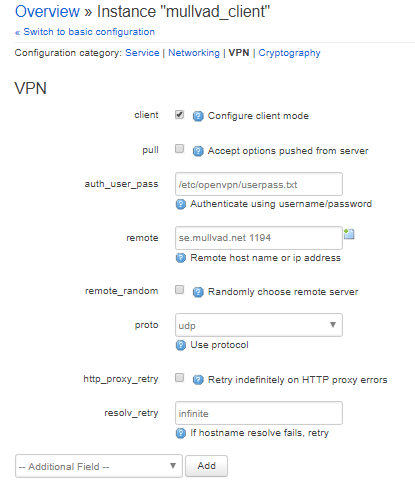Click help icon for Retry indefinitely on HTTP

pos(198,380)
